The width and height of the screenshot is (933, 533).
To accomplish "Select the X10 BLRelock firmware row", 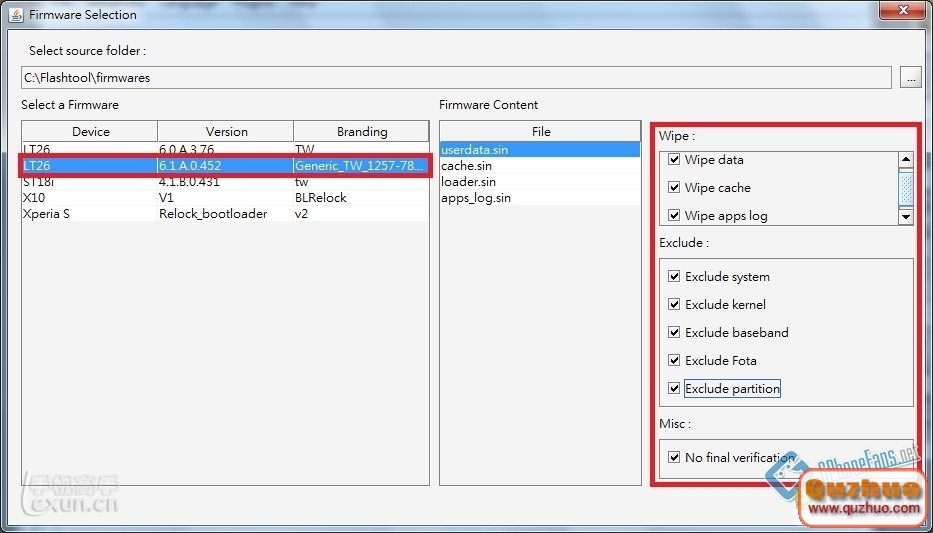I will click(x=226, y=197).
